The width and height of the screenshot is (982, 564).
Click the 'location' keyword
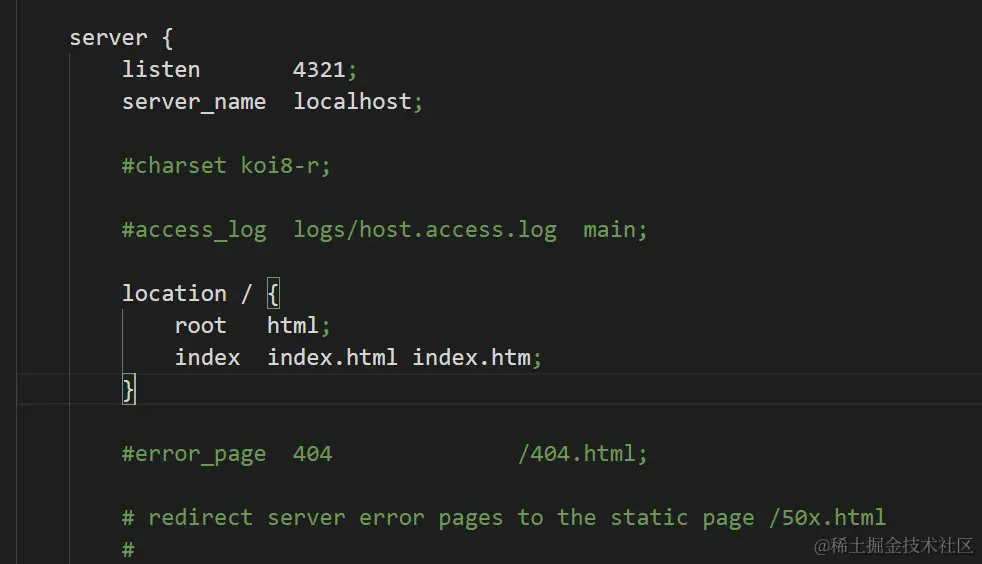pyautogui.click(x=174, y=294)
